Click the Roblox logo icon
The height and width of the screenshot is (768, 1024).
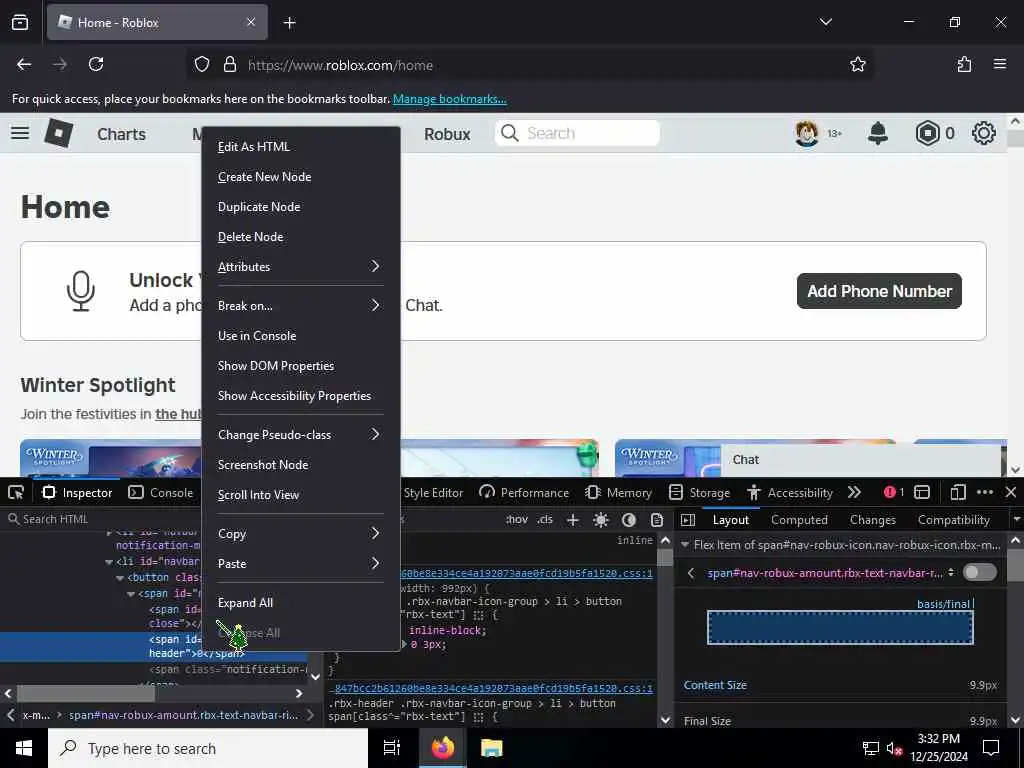click(x=59, y=133)
